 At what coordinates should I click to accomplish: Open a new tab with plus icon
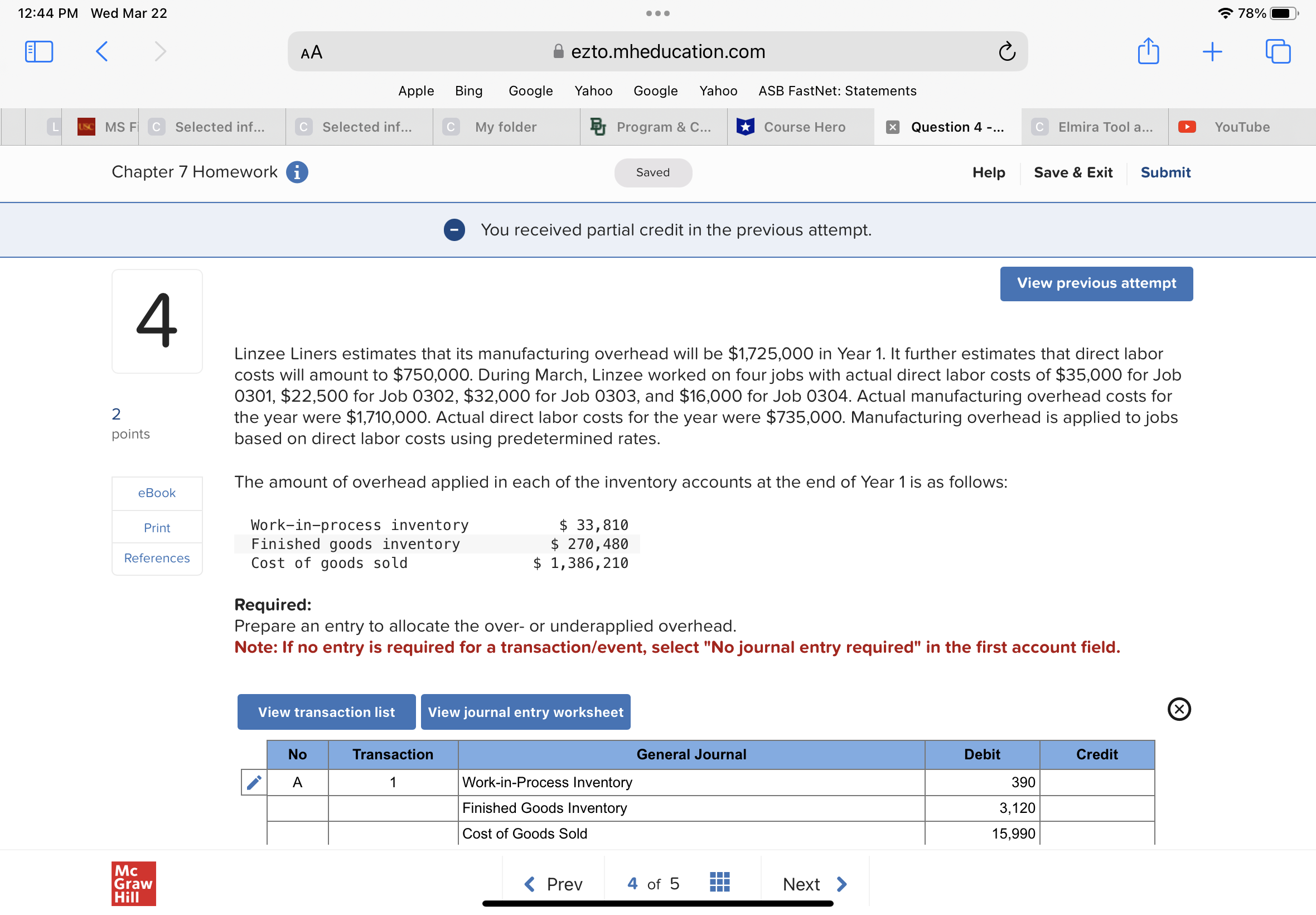pos(1212,51)
